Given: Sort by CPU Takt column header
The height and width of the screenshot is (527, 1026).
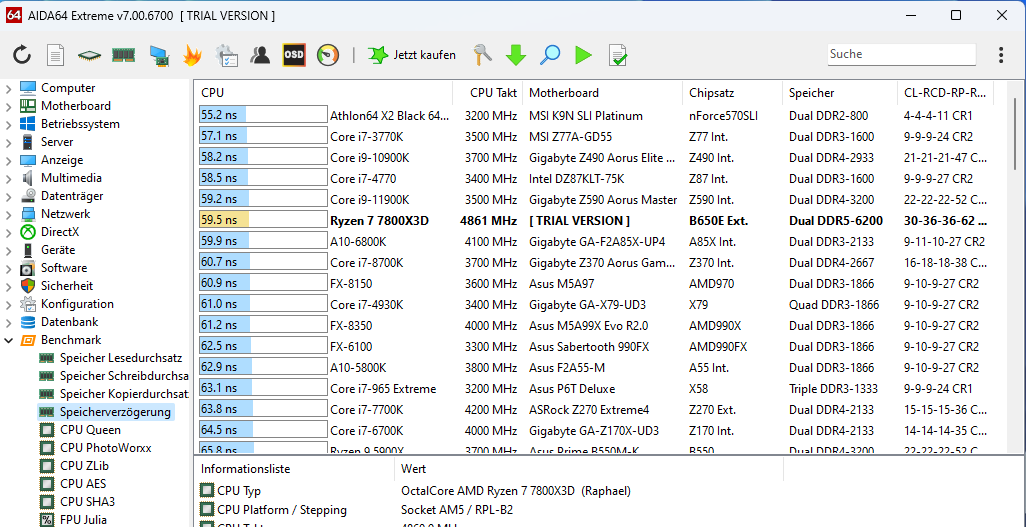Looking at the screenshot, I should coord(487,93).
